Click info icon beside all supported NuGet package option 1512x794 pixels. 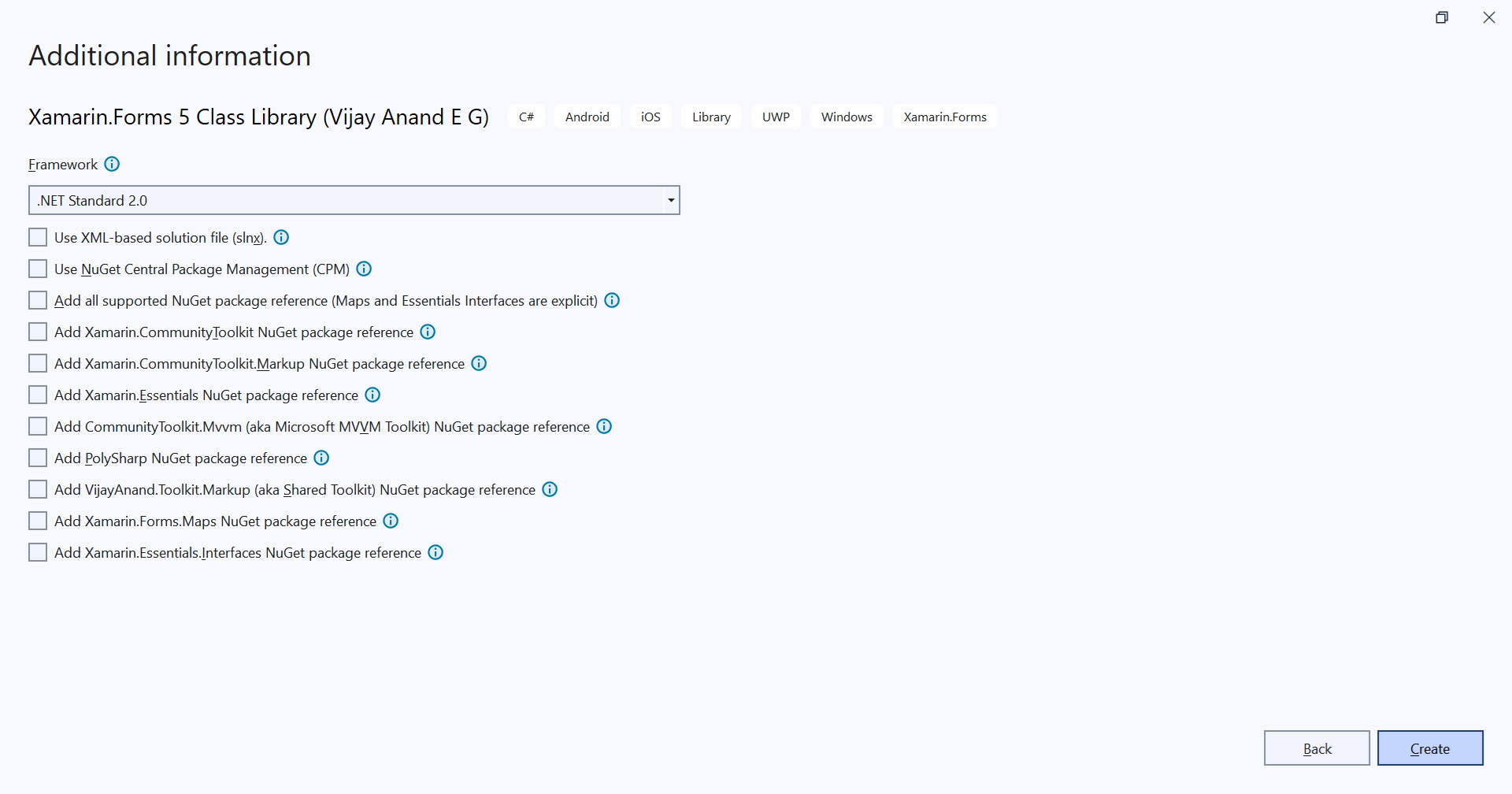click(612, 300)
